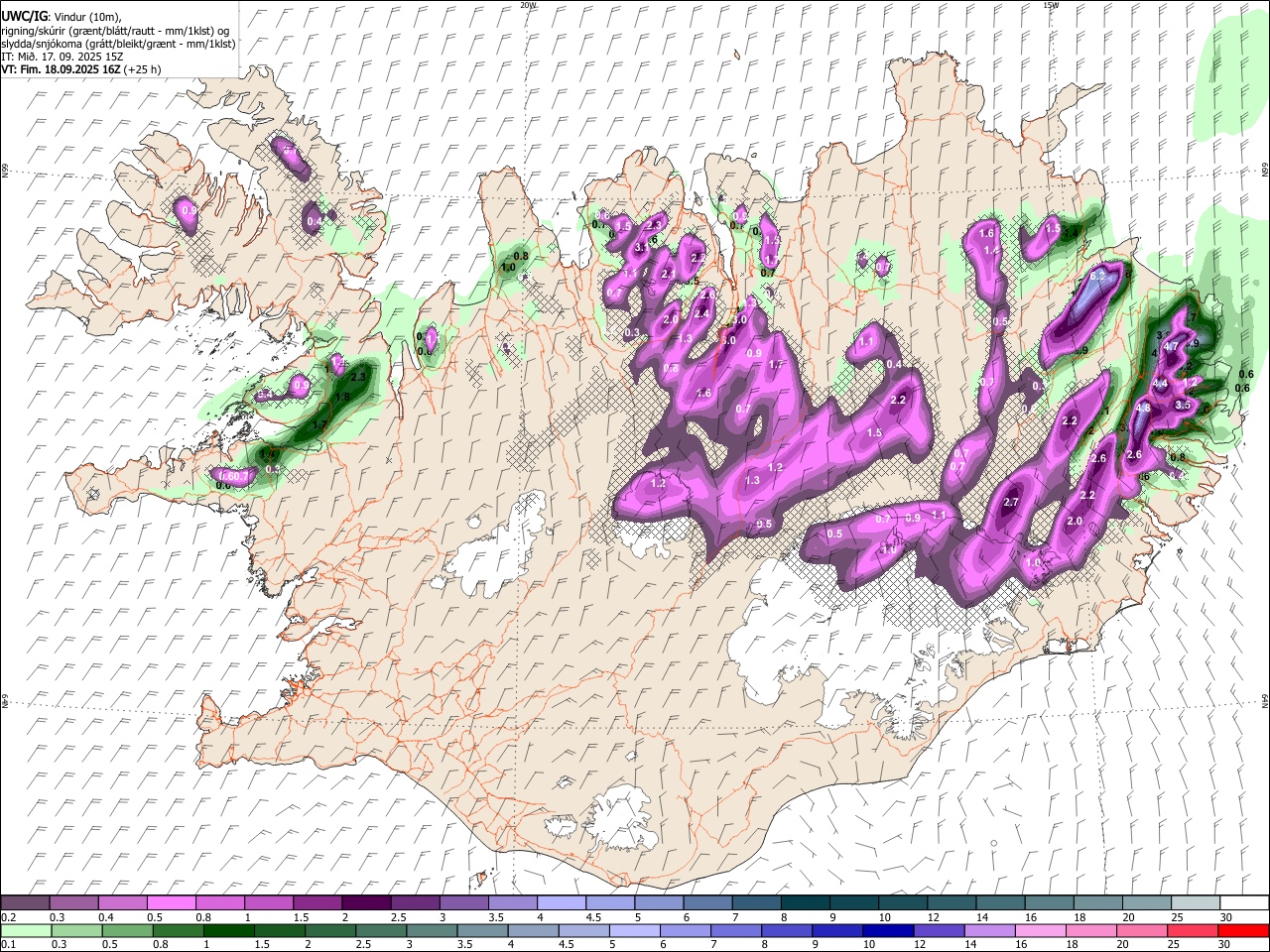Viewport: 1270px width, 952px height.
Task: Click the '20W' longitude label at top
Action: [x=528, y=5]
